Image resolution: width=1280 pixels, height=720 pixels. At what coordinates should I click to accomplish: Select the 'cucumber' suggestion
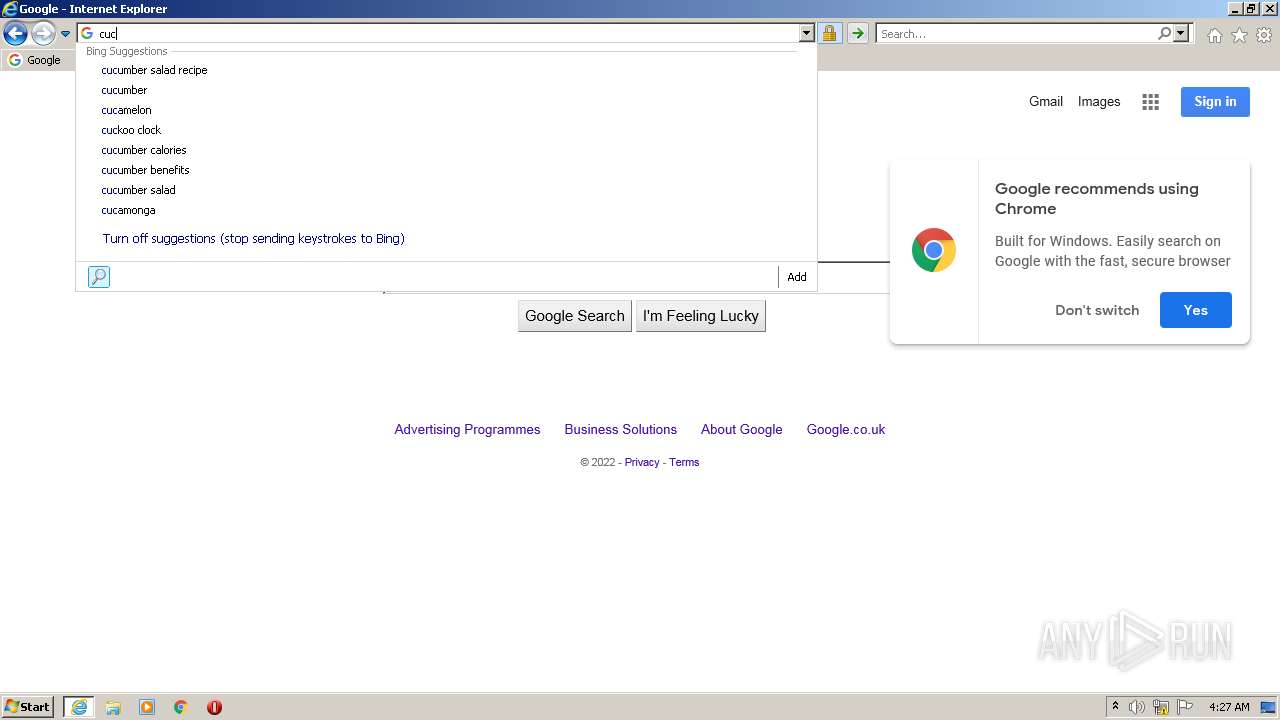click(124, 90)
